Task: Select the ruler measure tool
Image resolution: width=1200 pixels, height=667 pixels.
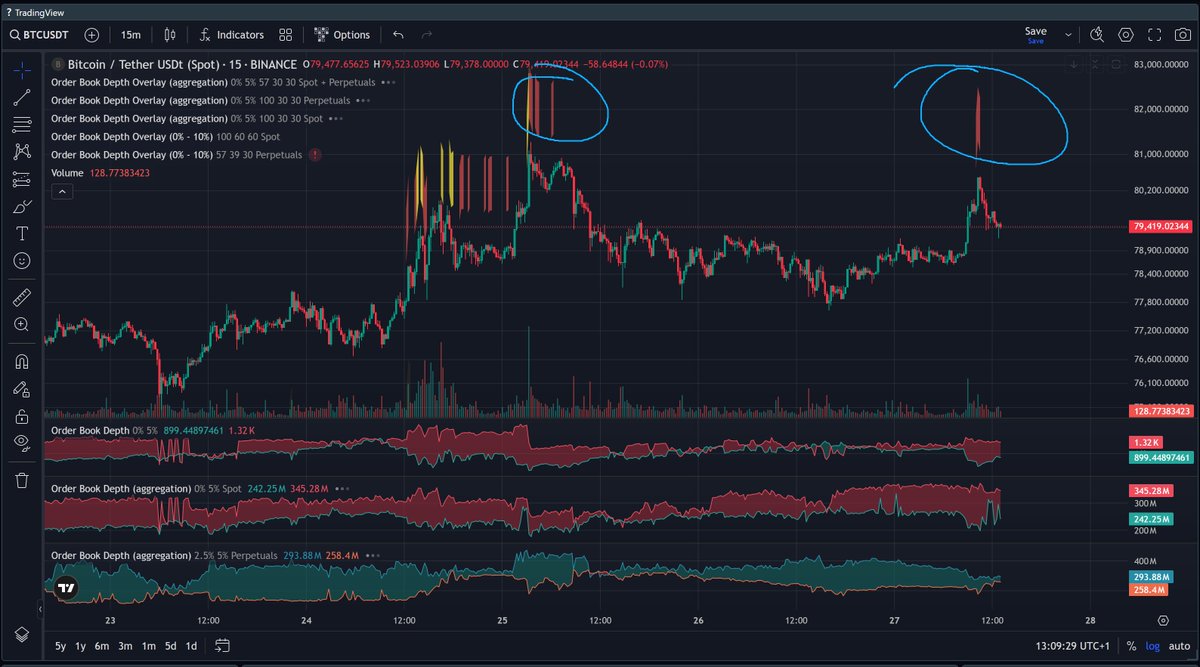Action: 21,297
